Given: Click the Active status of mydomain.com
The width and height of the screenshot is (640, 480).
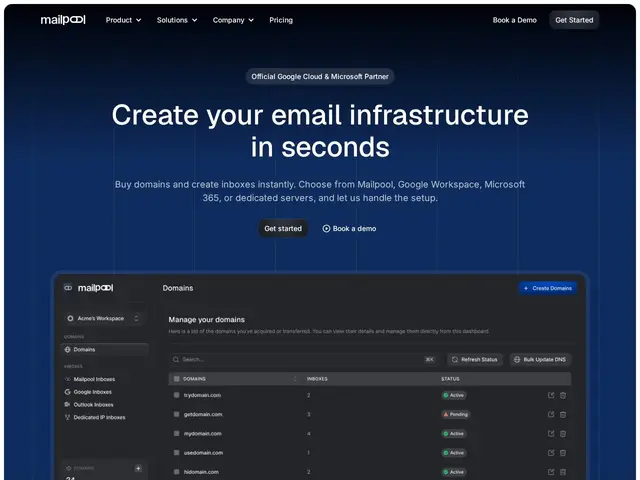Looking at the screenshot, I should coord(454,433).
